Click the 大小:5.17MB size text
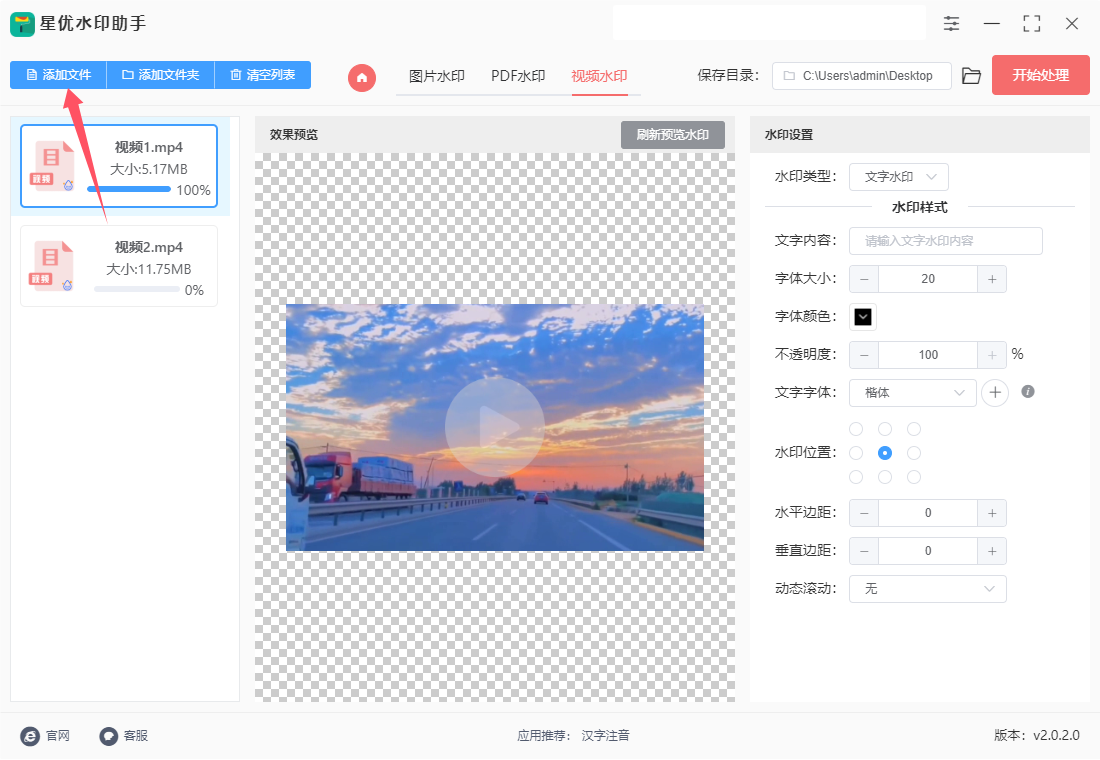This screenshot has height=760, width=1100. click(149, 169)
